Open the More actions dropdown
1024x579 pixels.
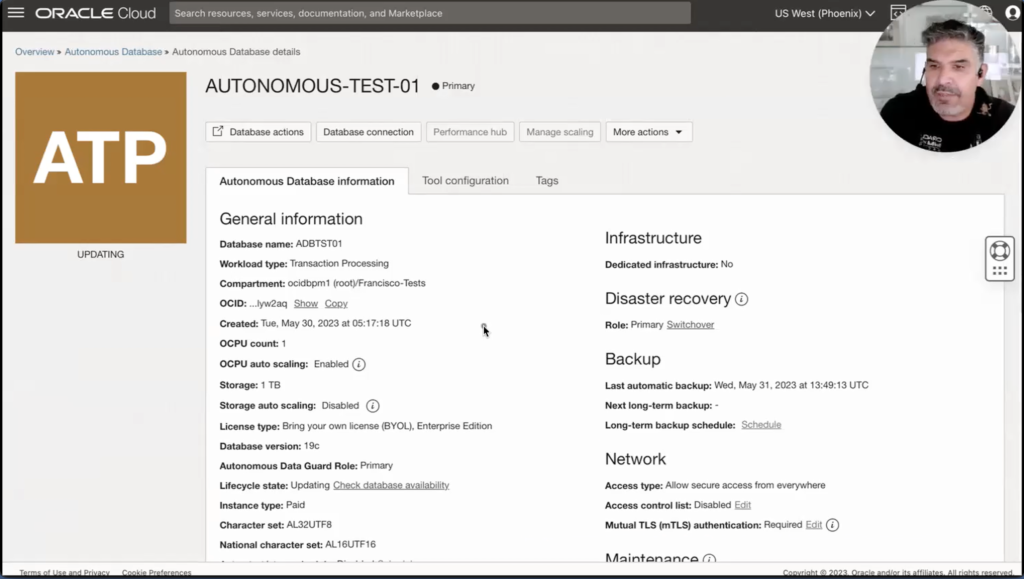click(648, 132)
